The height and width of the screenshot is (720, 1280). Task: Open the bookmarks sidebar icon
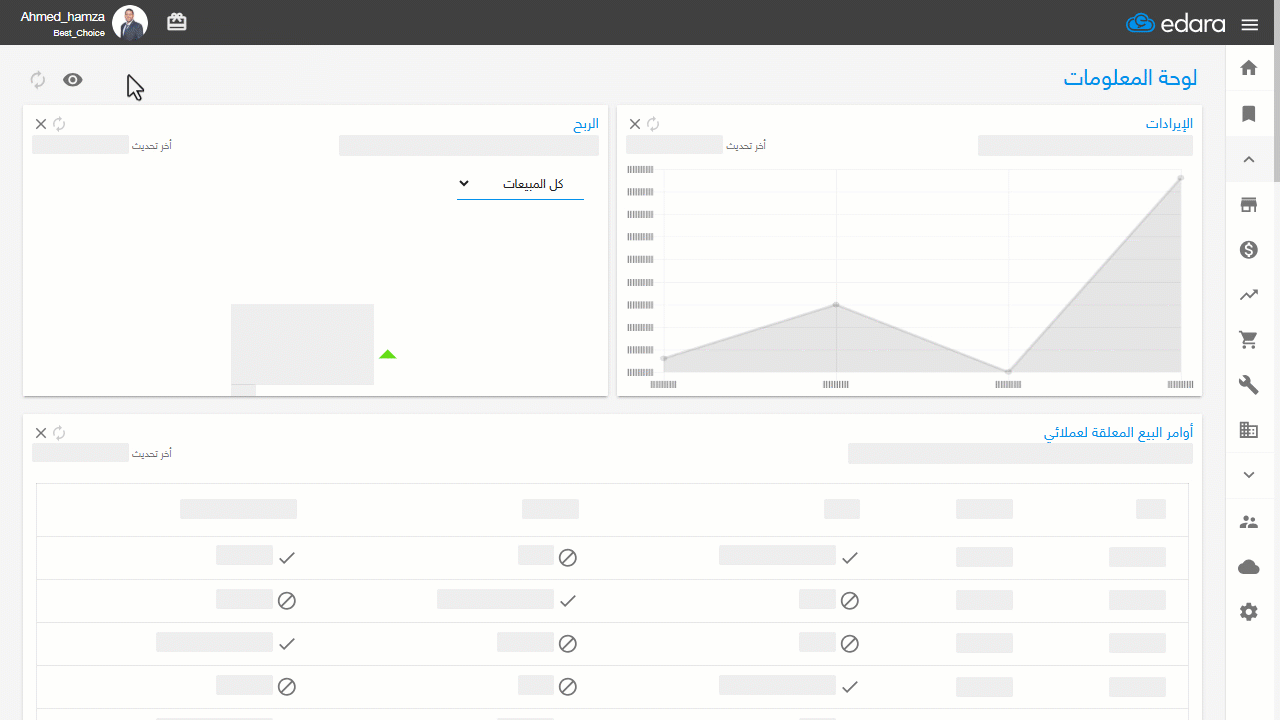(1248, 114)
